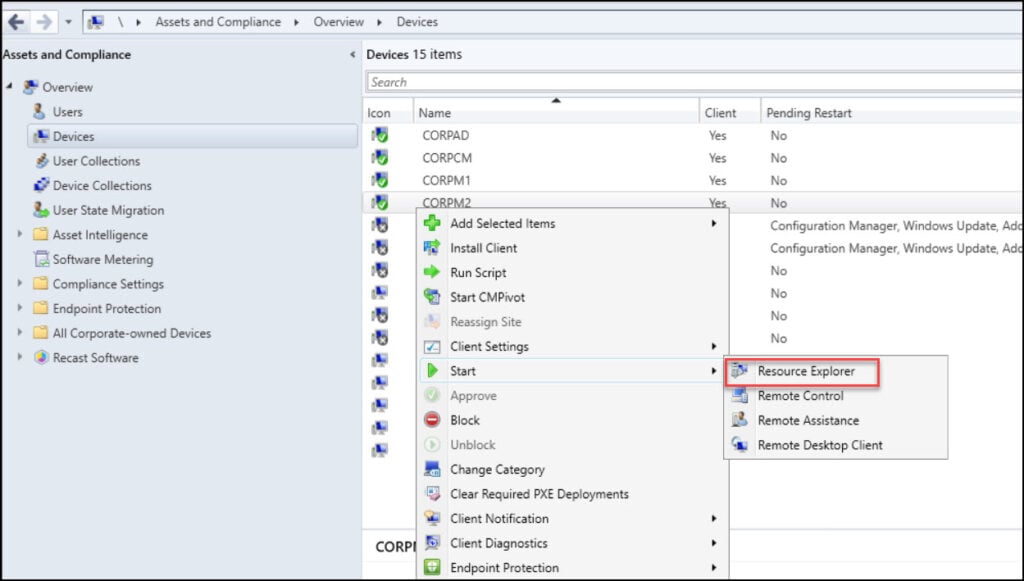Click the Recast Software icon
Viewport: 1024px width, 581px height.
click(x=41, y=358)
